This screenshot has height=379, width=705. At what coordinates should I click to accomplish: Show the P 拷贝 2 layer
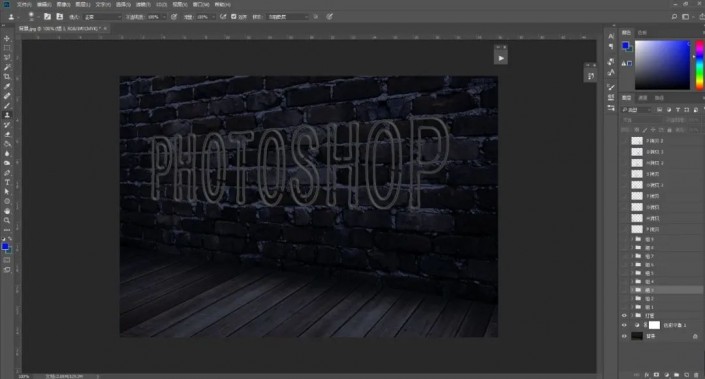click(624, 141)
